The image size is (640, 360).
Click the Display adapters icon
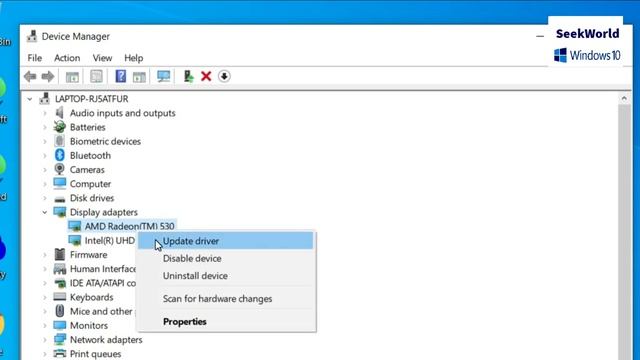point(60,212)
